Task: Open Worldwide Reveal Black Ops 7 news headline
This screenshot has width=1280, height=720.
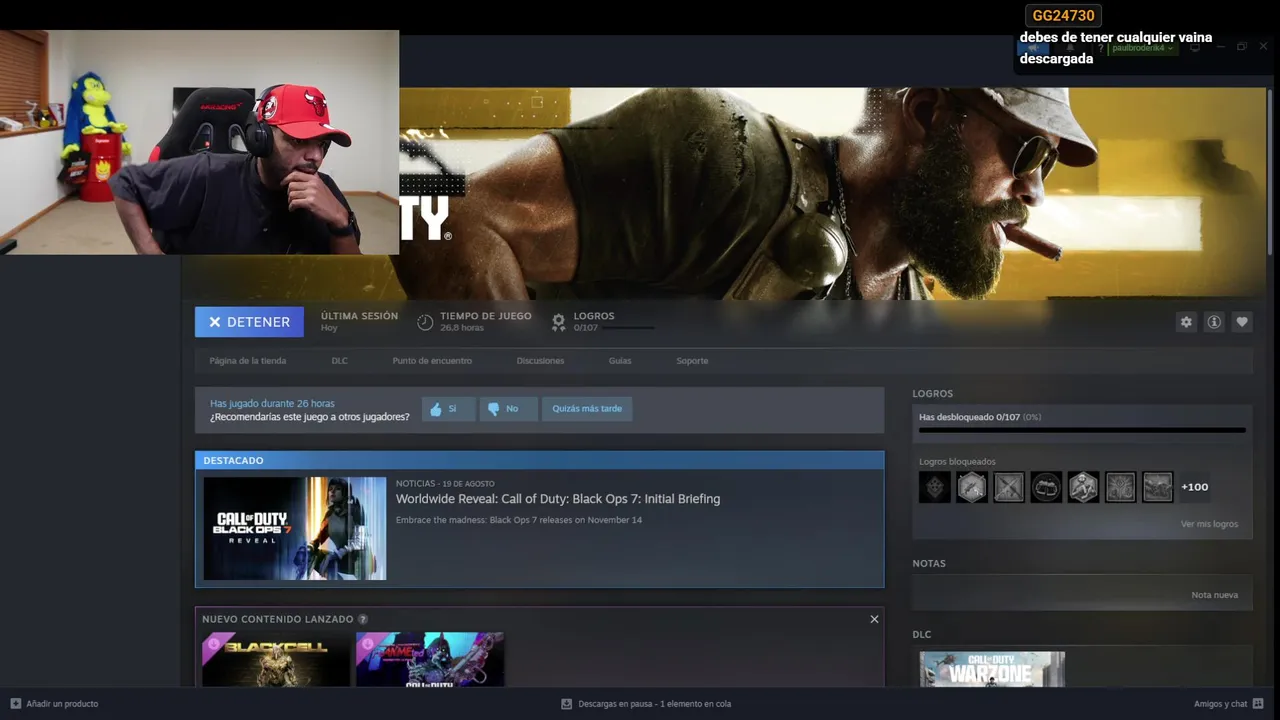Action: pos(558,499)
